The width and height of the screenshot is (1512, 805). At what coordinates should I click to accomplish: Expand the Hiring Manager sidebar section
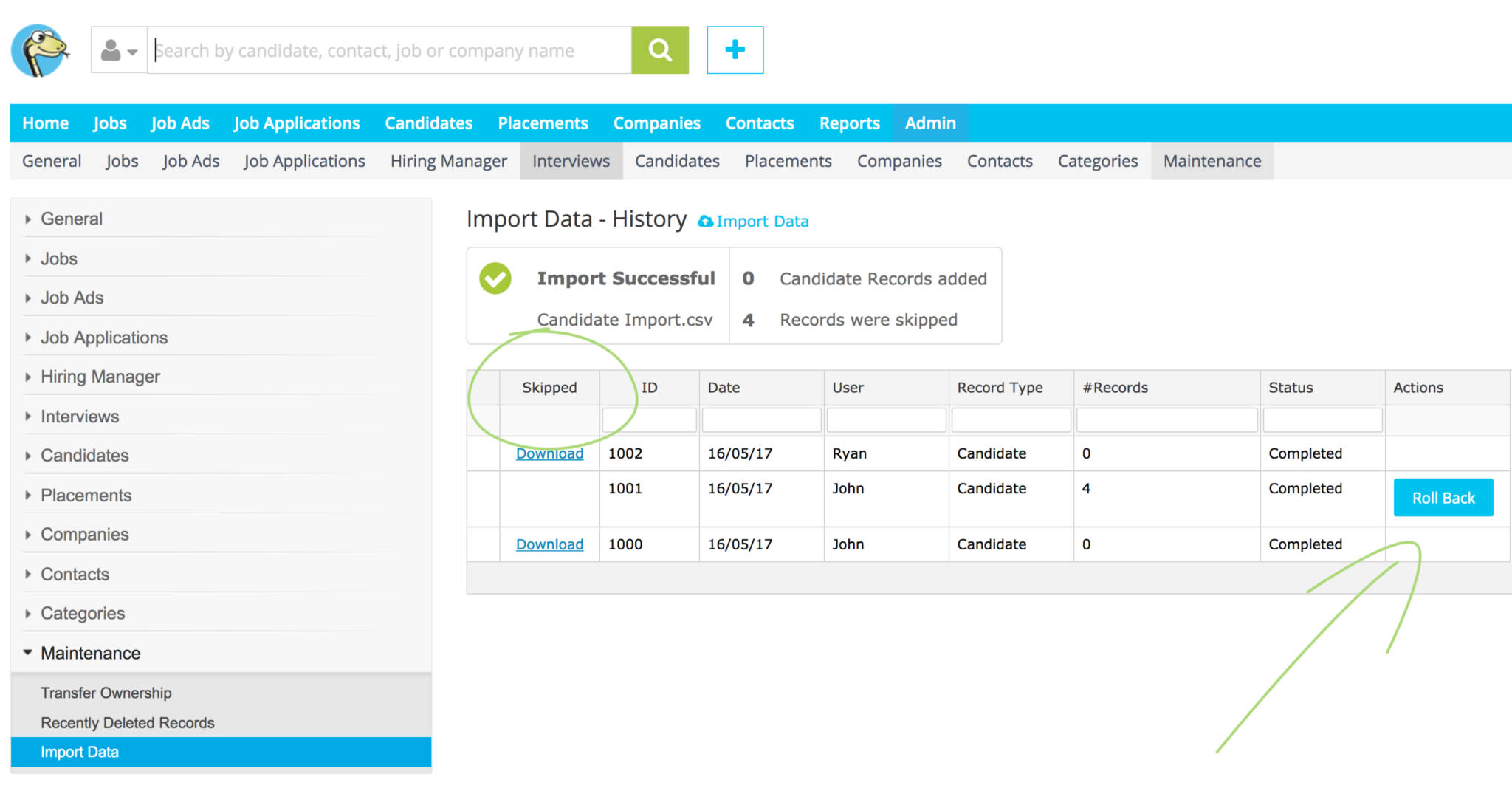[100, 377]
